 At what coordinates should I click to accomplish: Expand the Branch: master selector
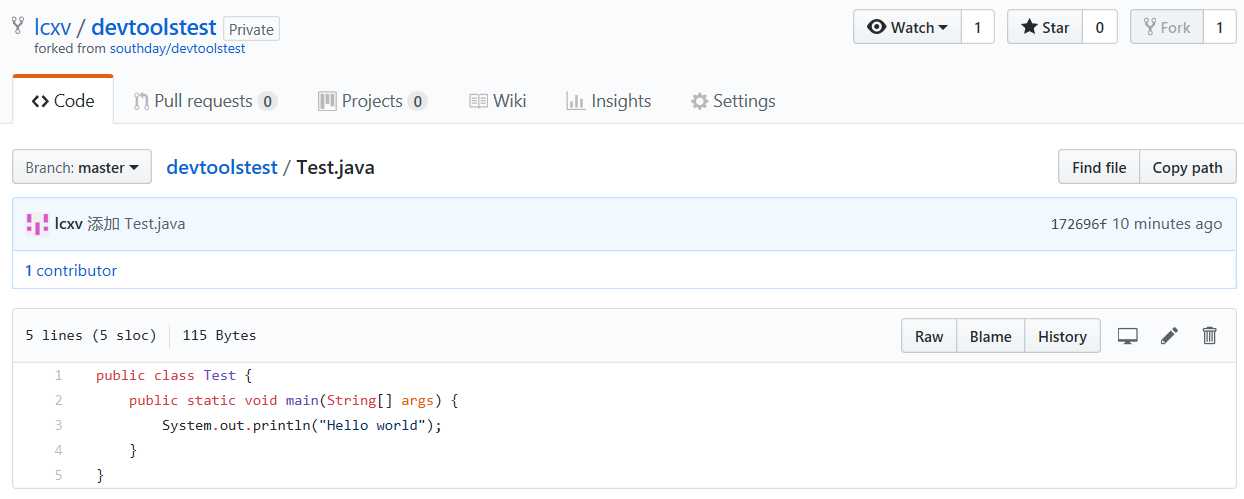coord(82,167)
